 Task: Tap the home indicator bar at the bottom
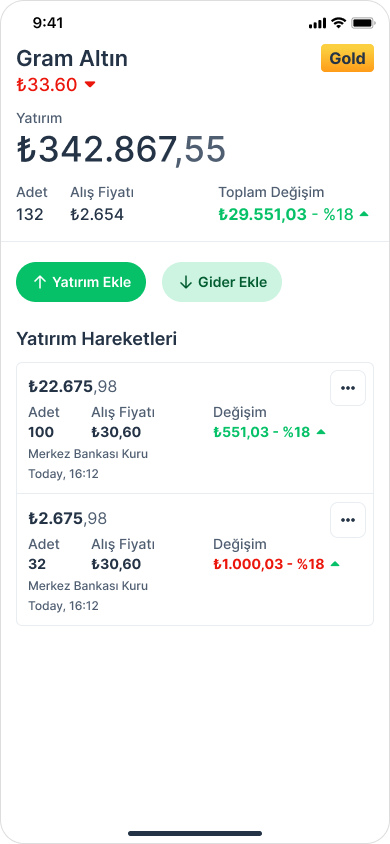[195, 833]
